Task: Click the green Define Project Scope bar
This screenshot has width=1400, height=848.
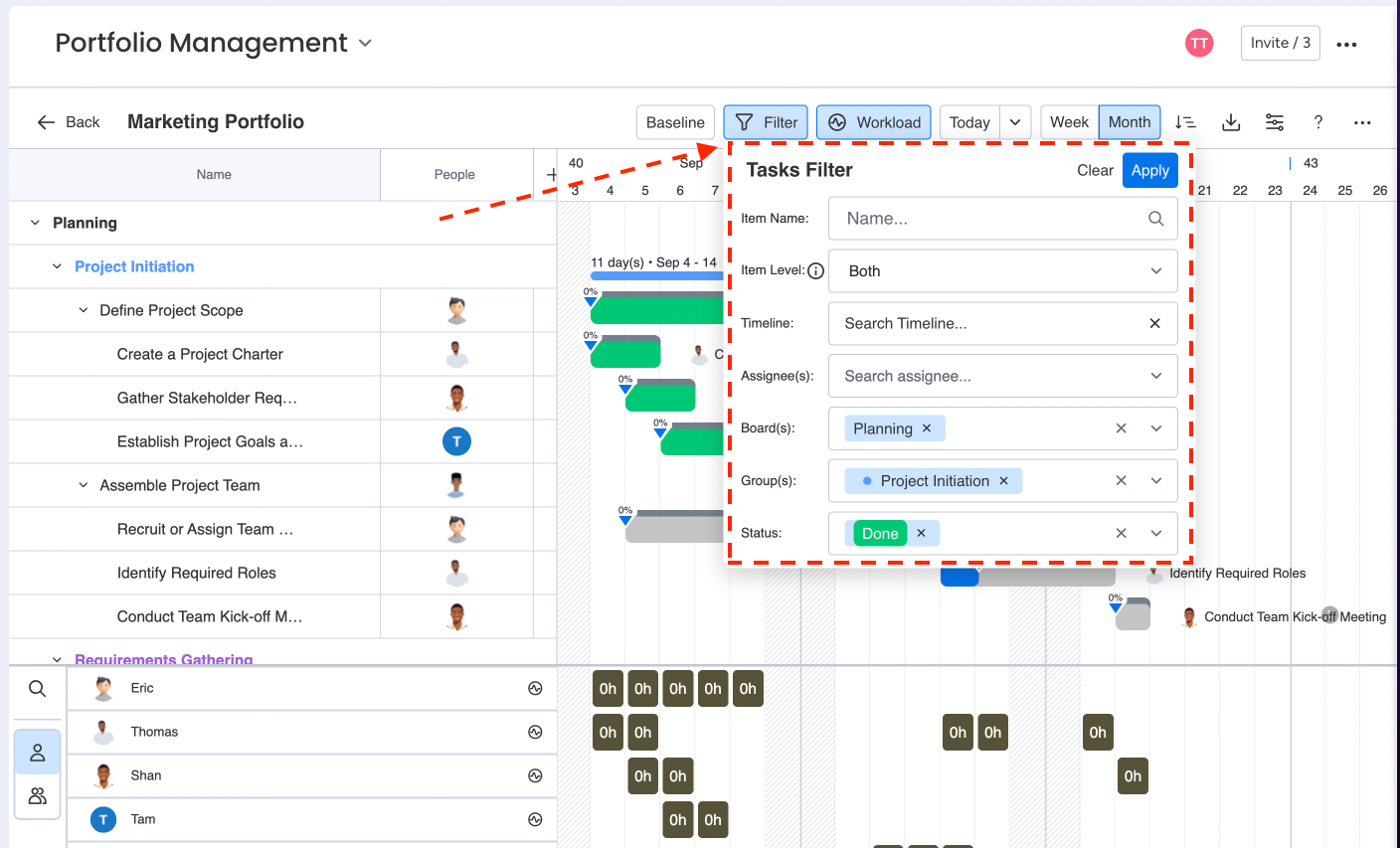Action: tap(658, 310)
